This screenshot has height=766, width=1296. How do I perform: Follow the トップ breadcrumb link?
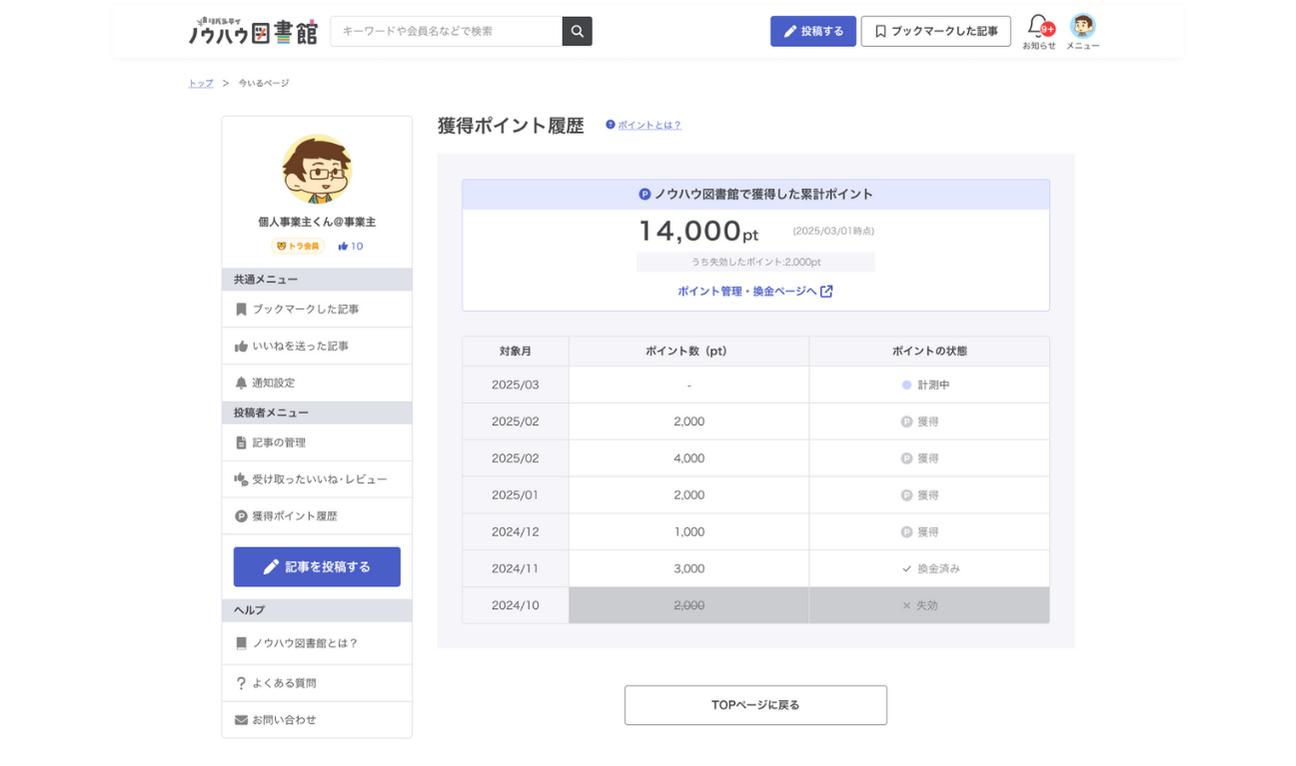click(201, 83)
